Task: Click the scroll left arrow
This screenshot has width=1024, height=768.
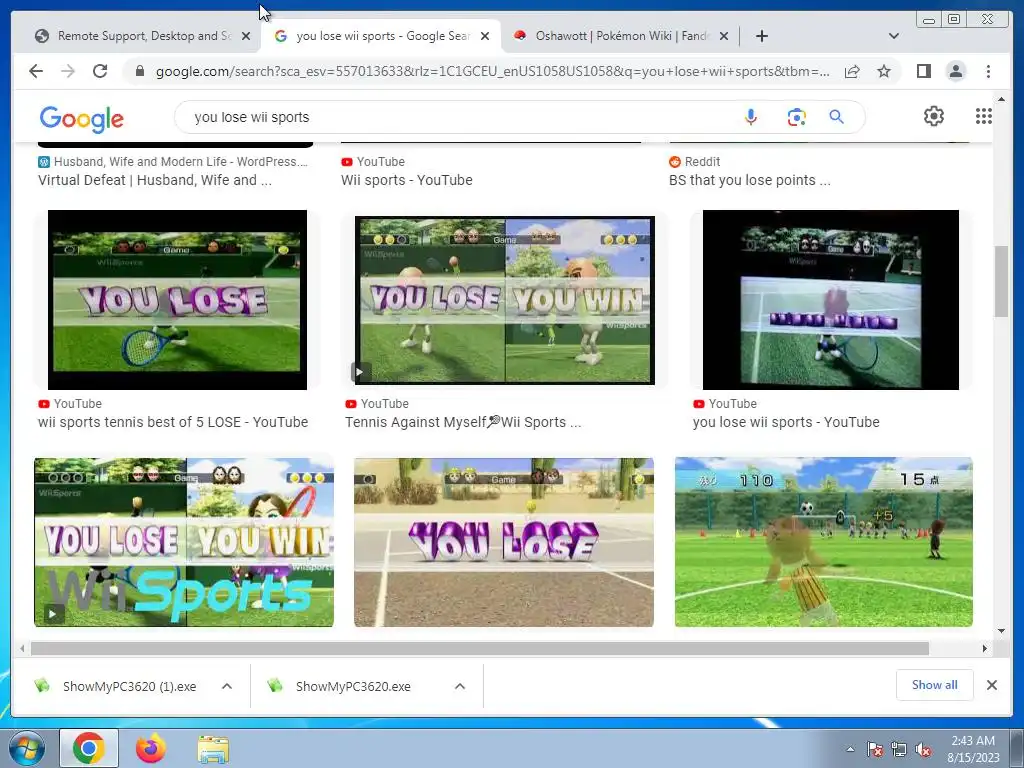Action: 22,648
